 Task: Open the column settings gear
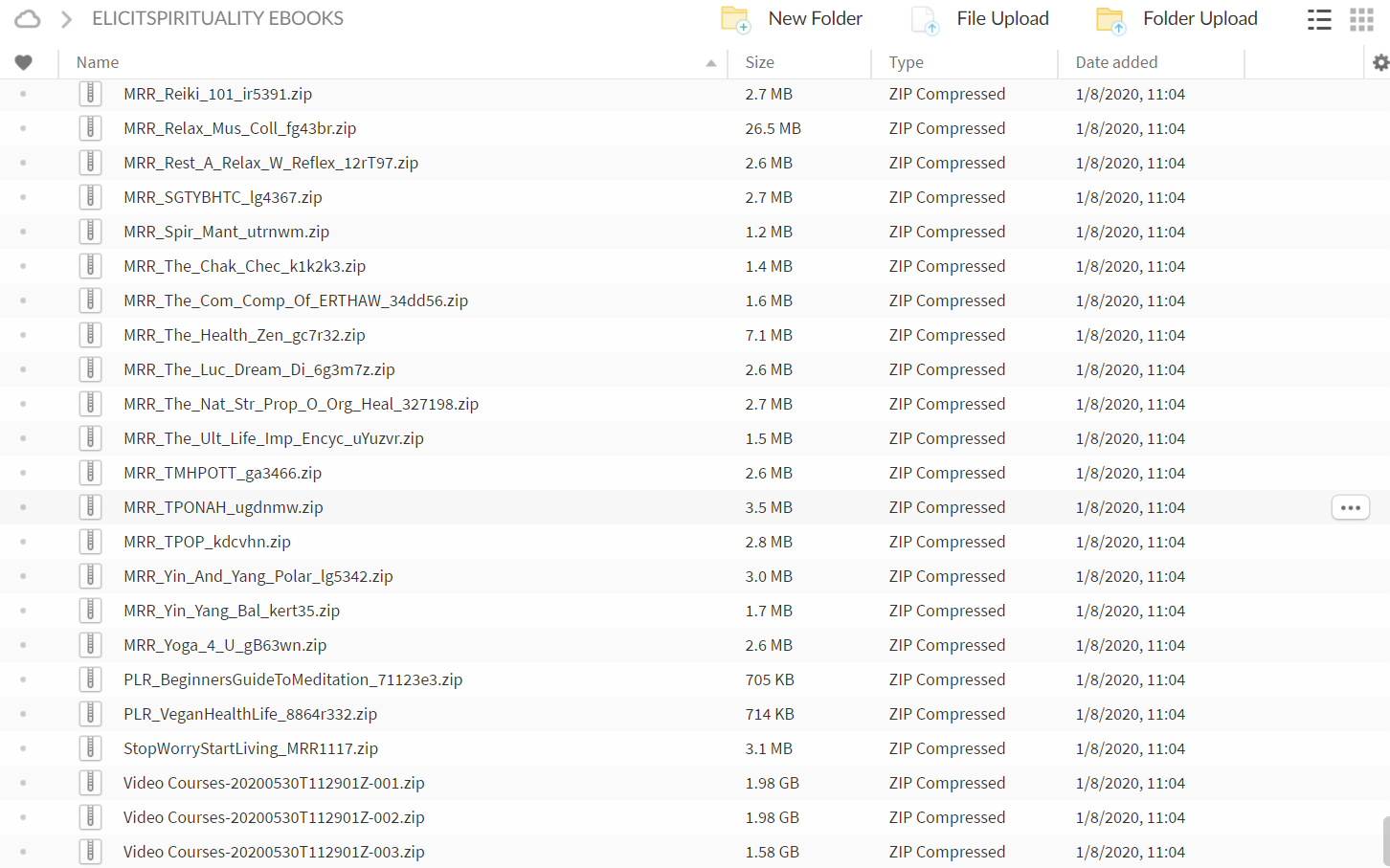click(1379, 62)
